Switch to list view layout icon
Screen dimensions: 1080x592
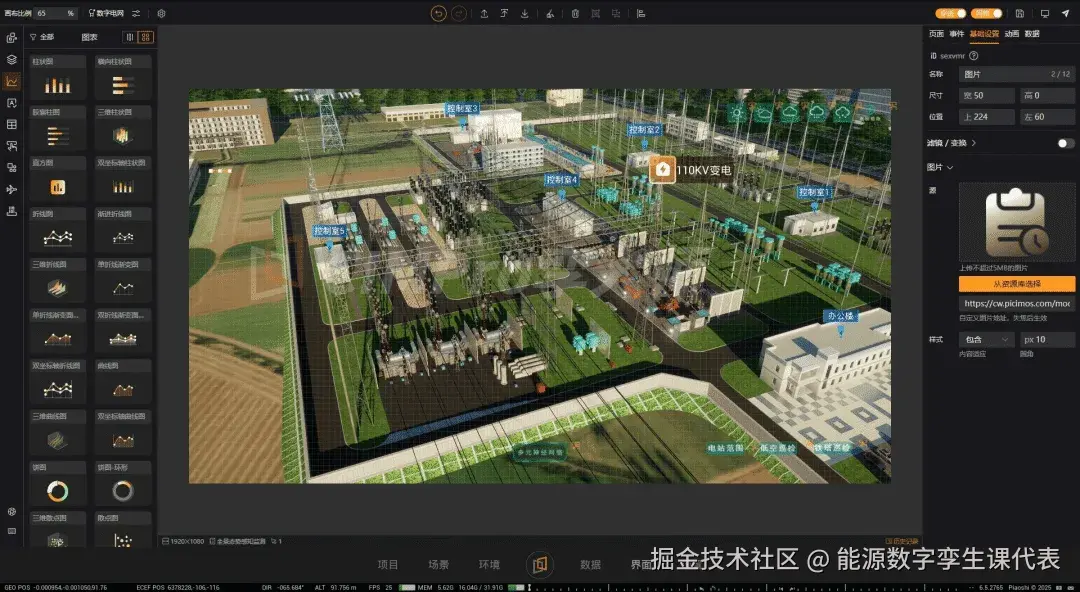click(x=129, y=37)
